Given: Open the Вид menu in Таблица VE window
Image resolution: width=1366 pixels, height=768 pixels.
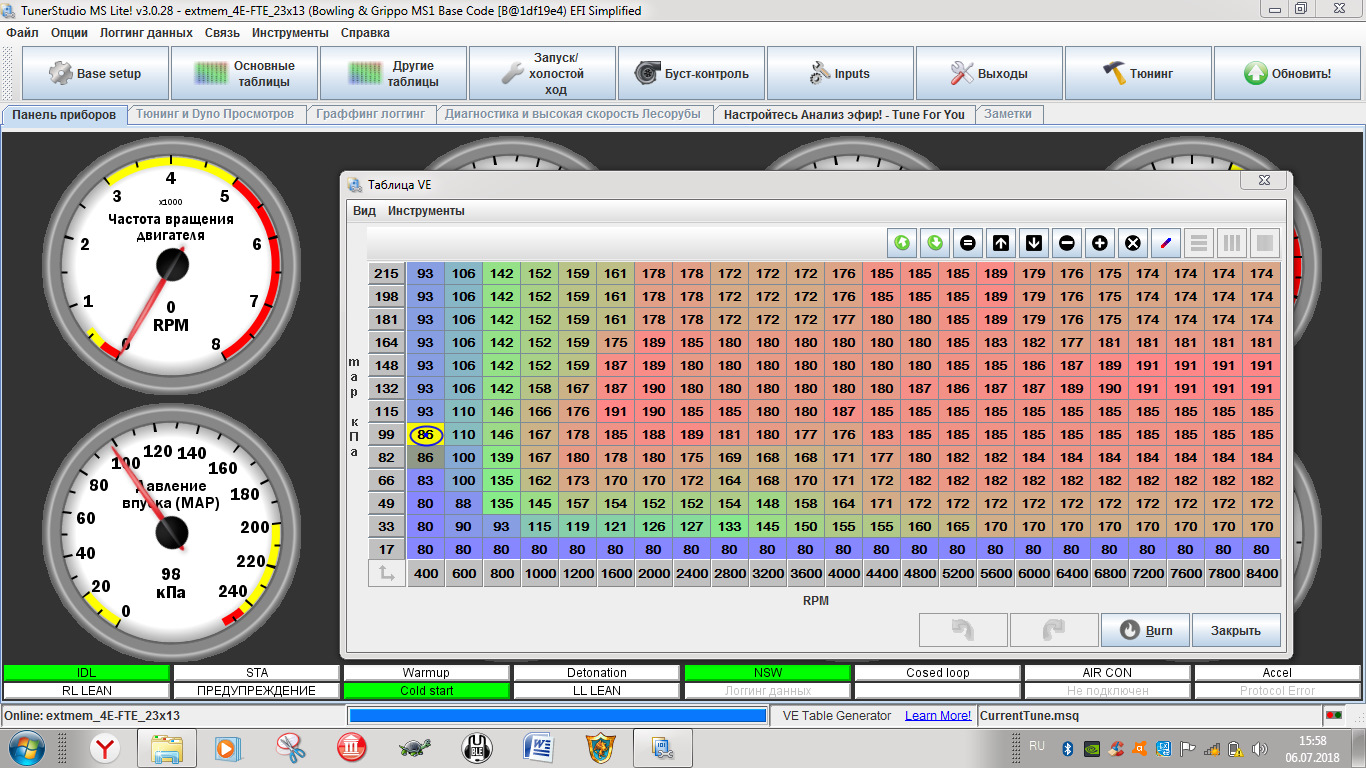Looking at the screenshot, I should coord(364,211).
